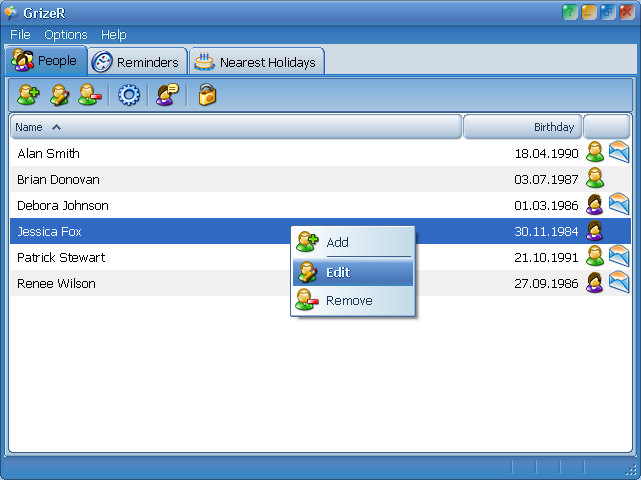Click Alan Smith's green person icon

point(595,152)
